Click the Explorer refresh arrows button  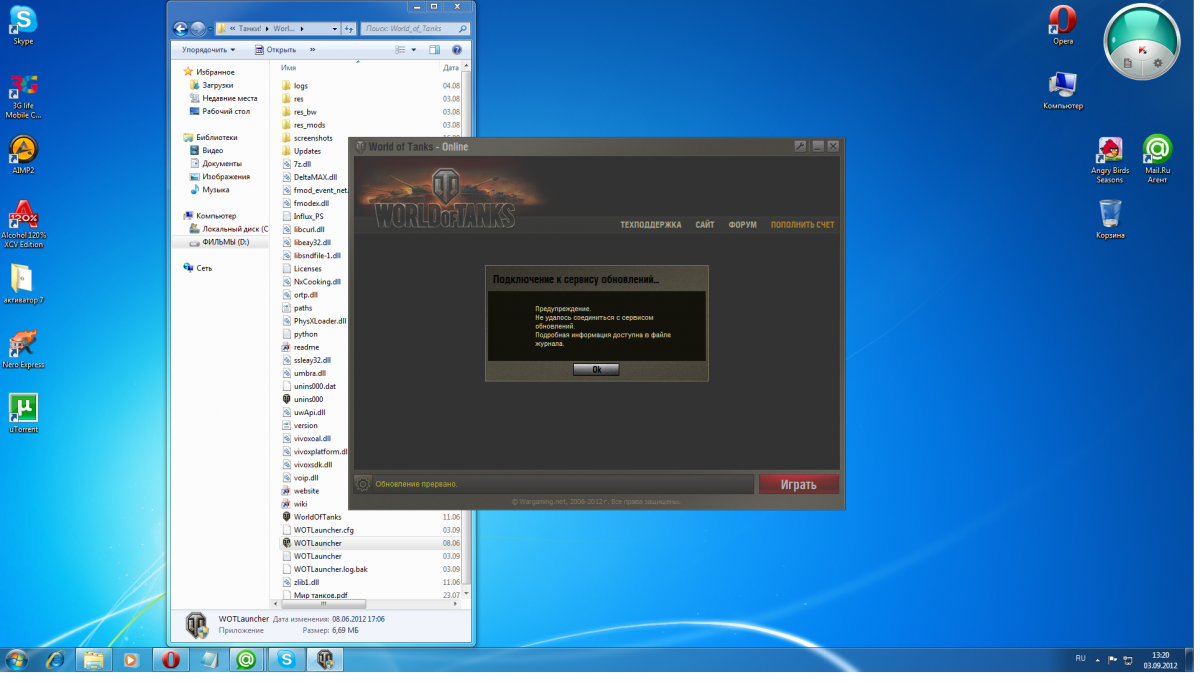tap(349, 29)
